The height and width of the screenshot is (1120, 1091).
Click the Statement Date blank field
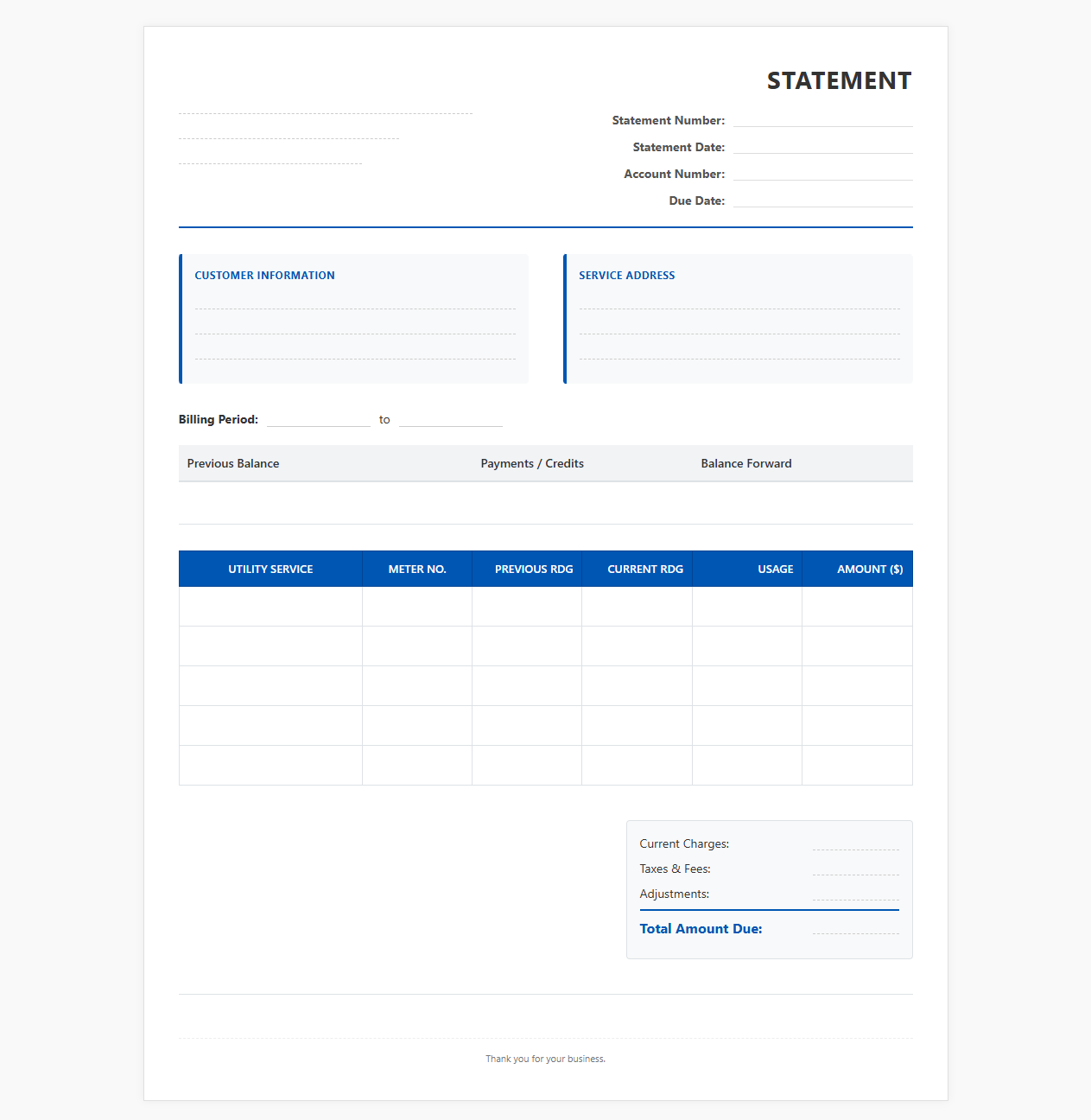coord(822,147)
